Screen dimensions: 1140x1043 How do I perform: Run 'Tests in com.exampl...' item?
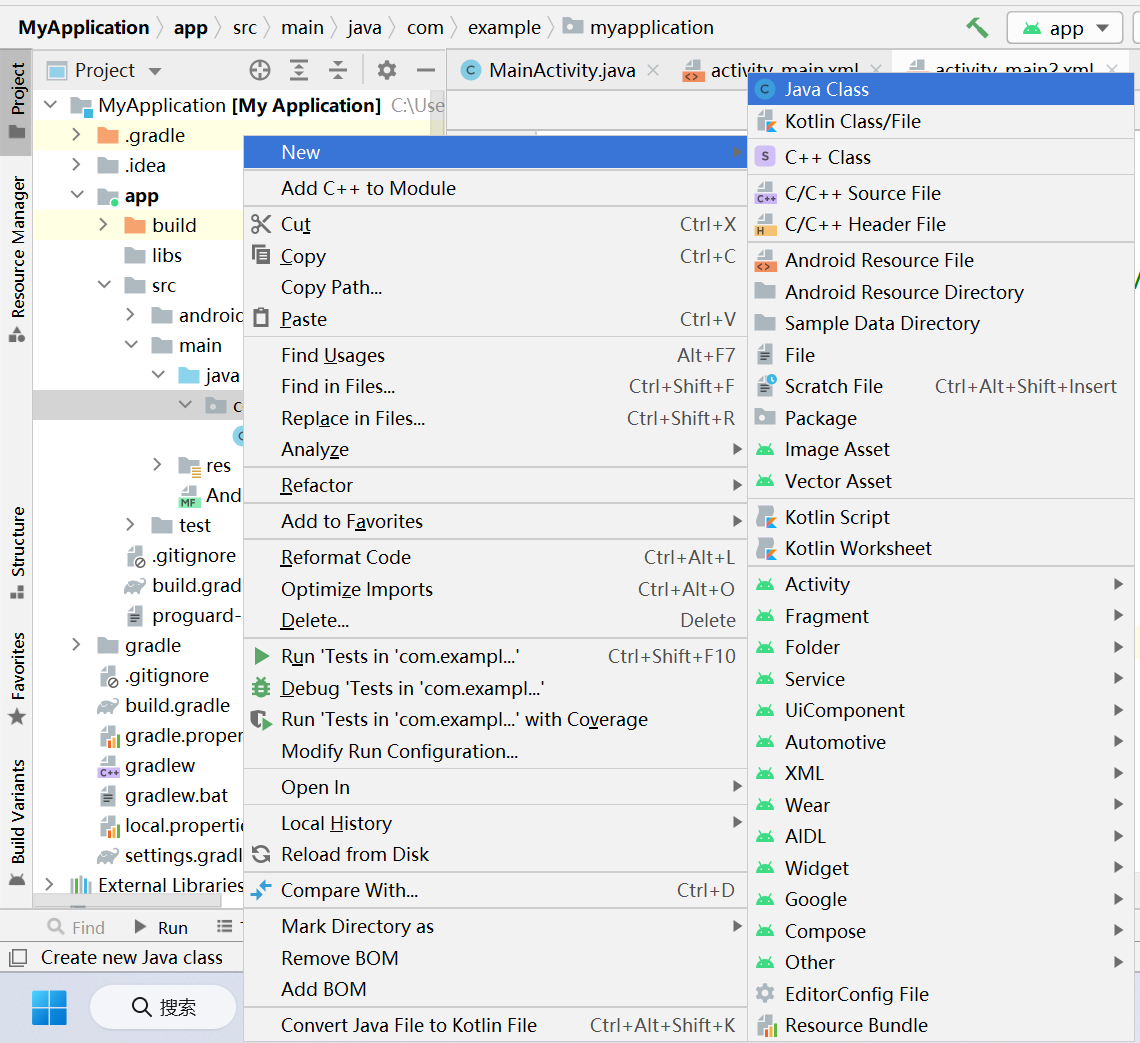coord(495,656)
